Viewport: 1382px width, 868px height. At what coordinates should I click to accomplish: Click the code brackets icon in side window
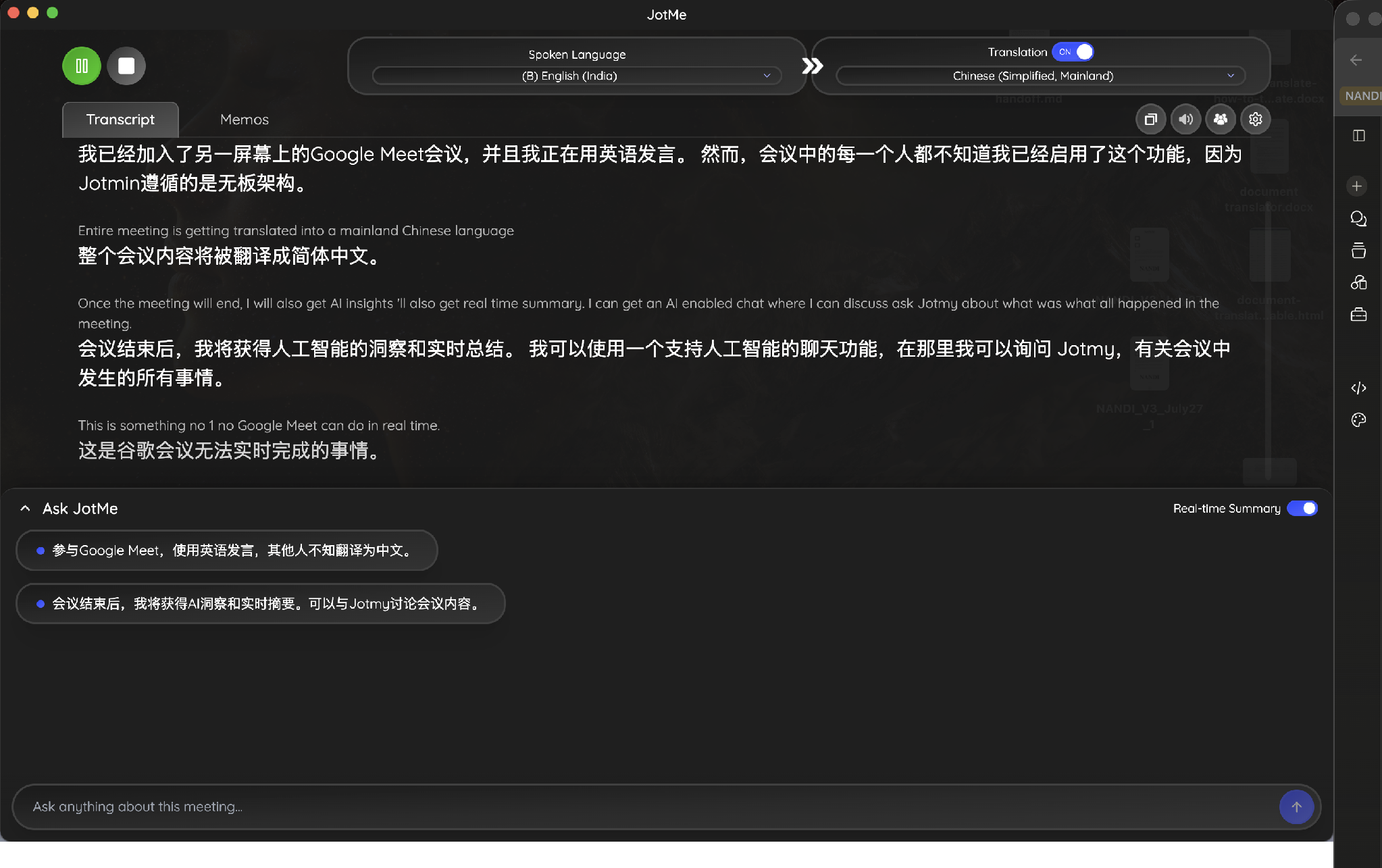[x=1358, y=388]
